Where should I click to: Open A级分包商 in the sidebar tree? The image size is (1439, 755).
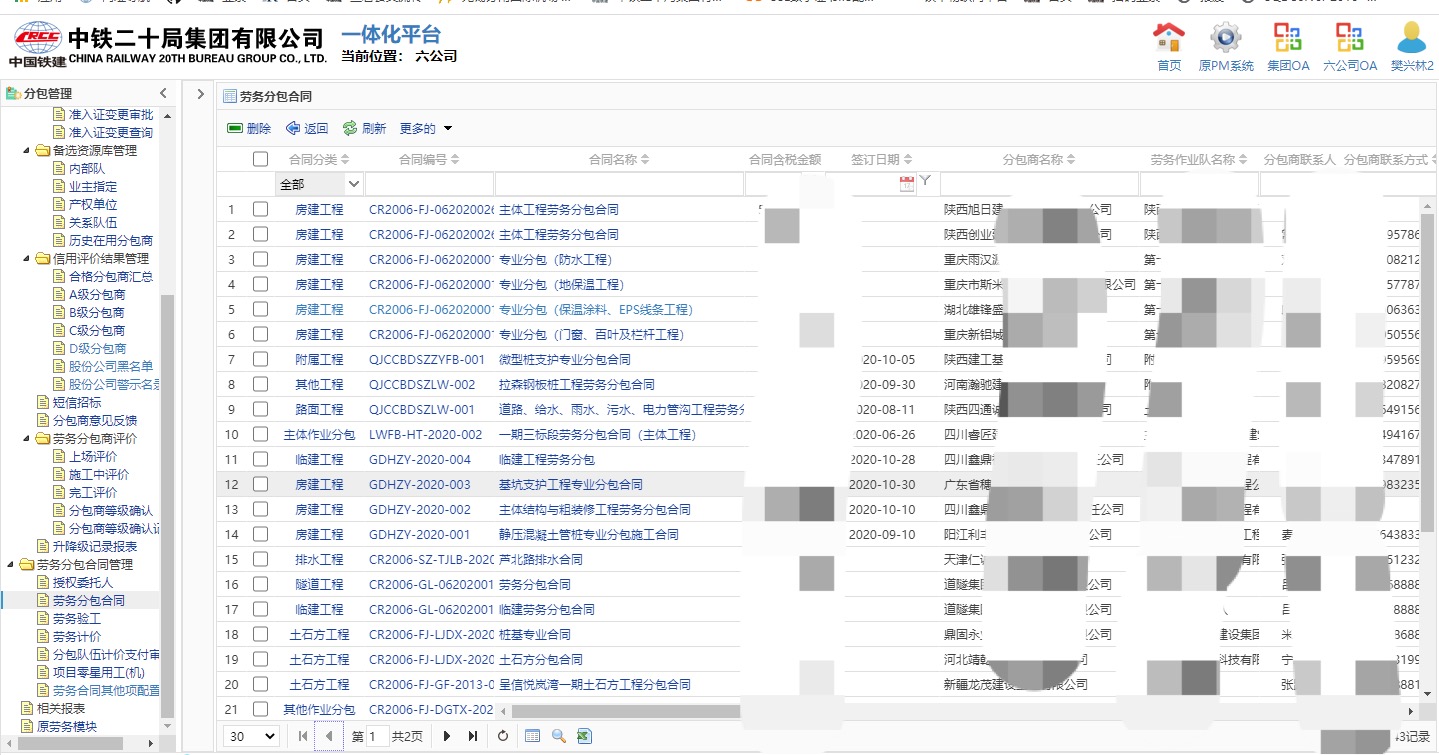(96, 294)
